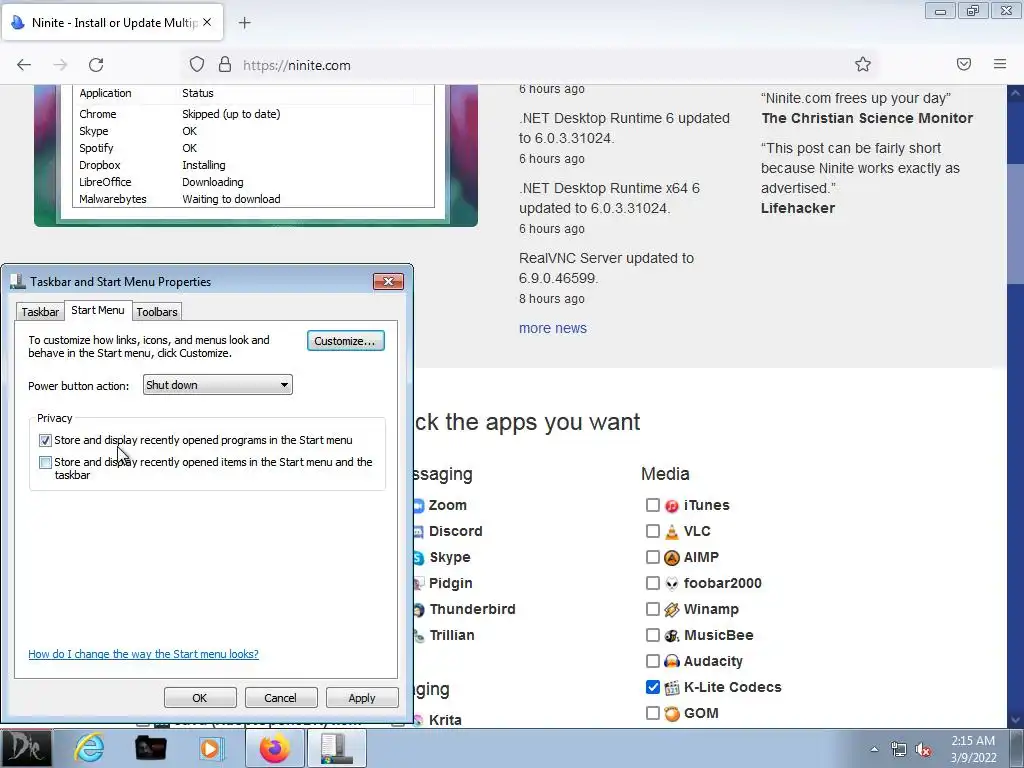Check the VLC checkbox
The width and height of the screenshot is (1024, 768).
click(x=652, y=531)
